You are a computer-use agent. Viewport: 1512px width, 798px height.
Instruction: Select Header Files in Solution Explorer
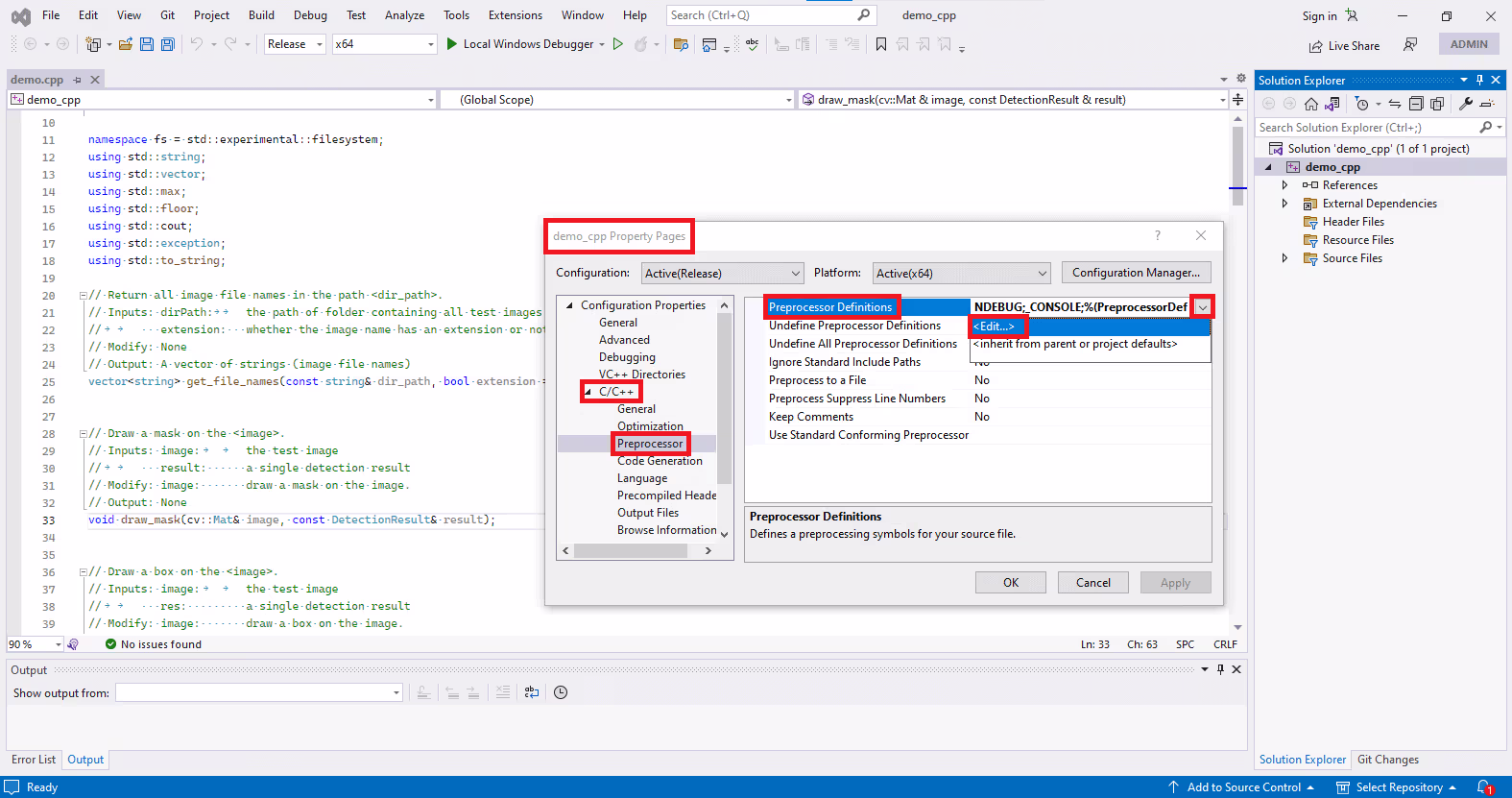pos(1353,222)
